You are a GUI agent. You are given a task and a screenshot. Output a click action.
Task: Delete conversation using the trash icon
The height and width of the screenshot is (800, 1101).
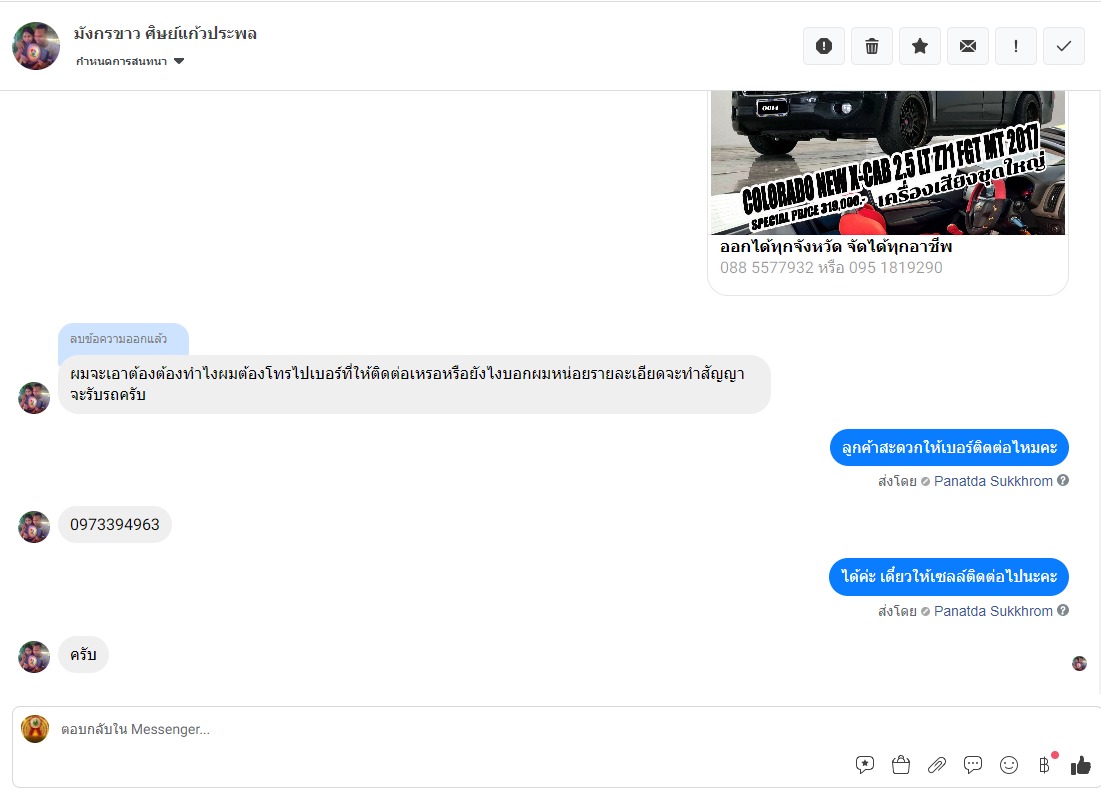(x=871, y=46)
